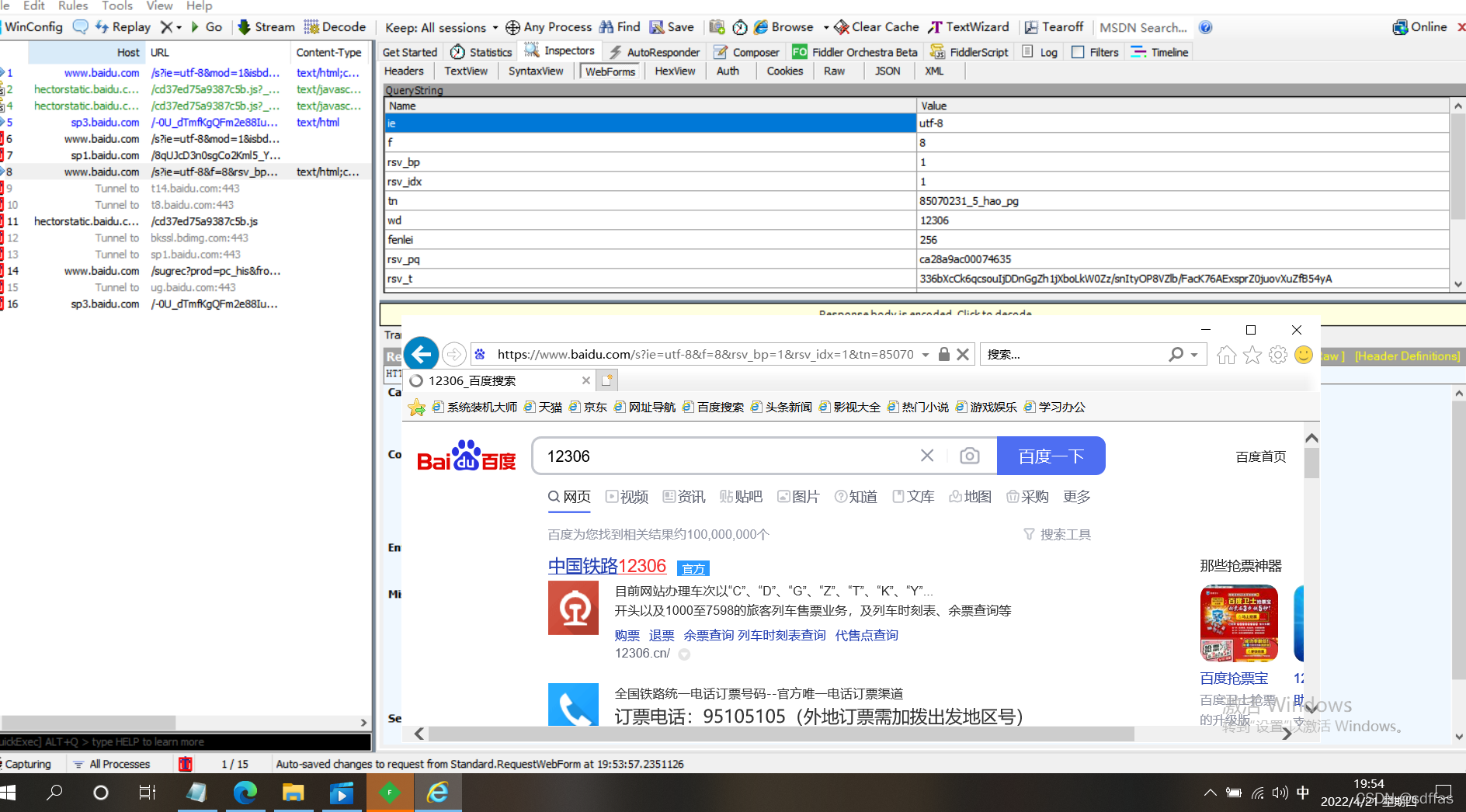Expand the Browse dropdown arrow
Image resolution: width=1466 pixels, height=812 pixels.
click(825, 27)
